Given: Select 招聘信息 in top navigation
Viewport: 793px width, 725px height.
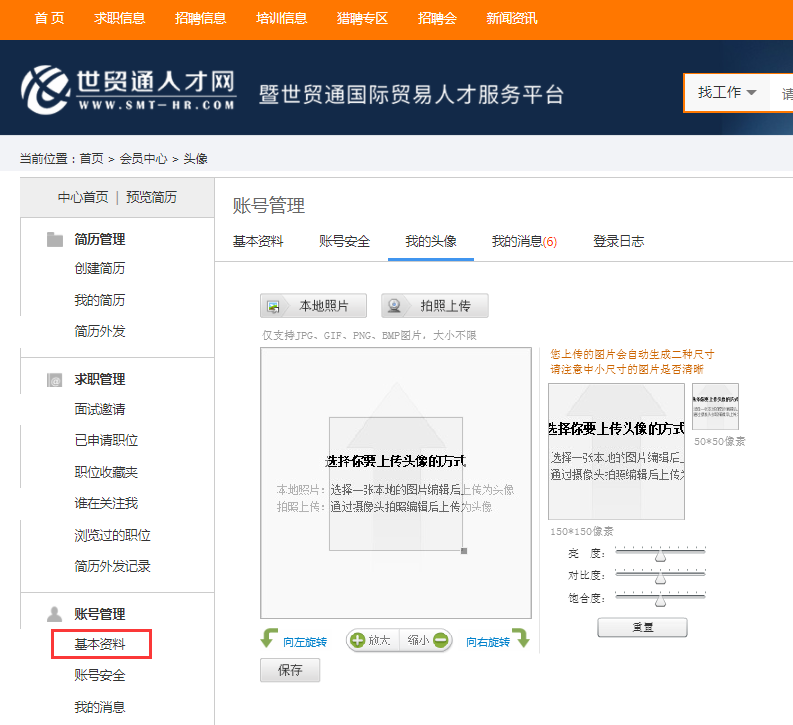Looking at the screenshot, I should pos(200,18).
